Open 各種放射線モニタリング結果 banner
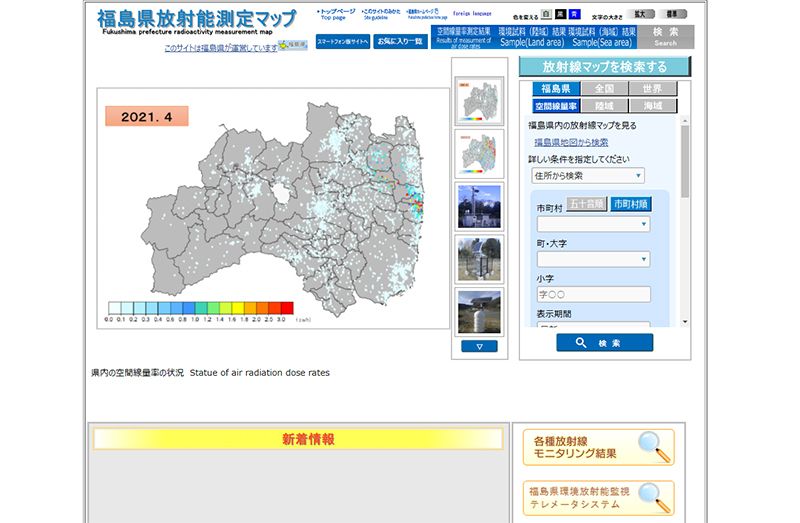Screen dimensions: 800x523 tap(598, 447)
